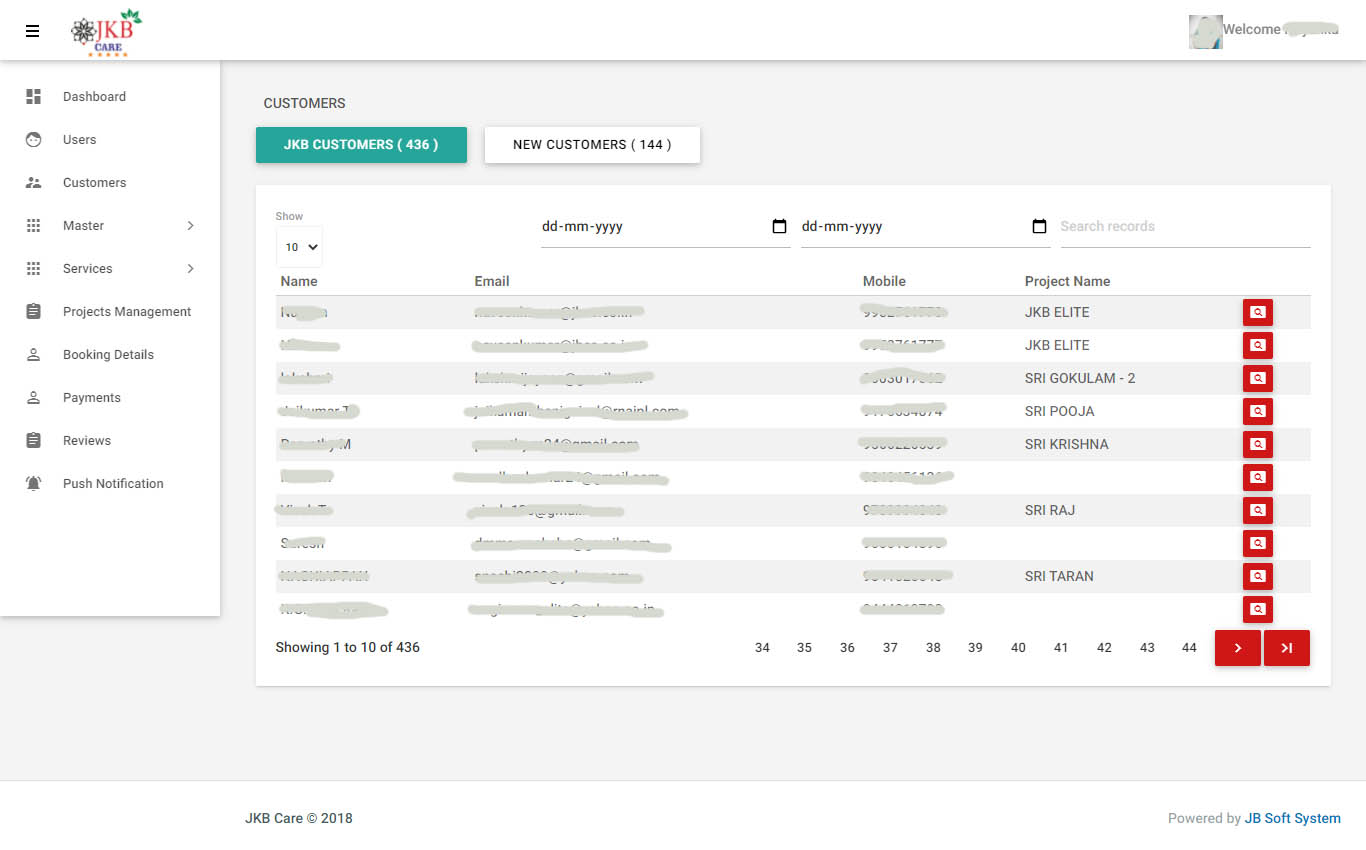Click the JKB Care logo

pyautogui.click(x=107, y=32)
